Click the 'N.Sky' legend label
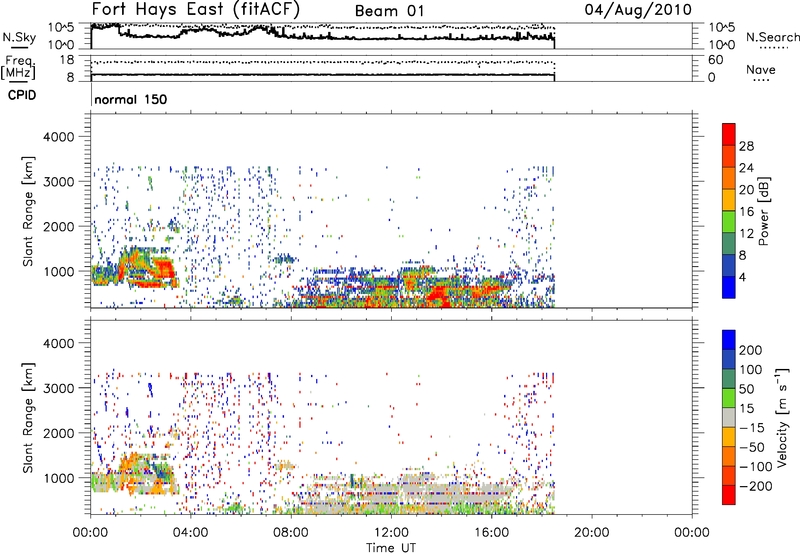 click(x=19, y=37)
